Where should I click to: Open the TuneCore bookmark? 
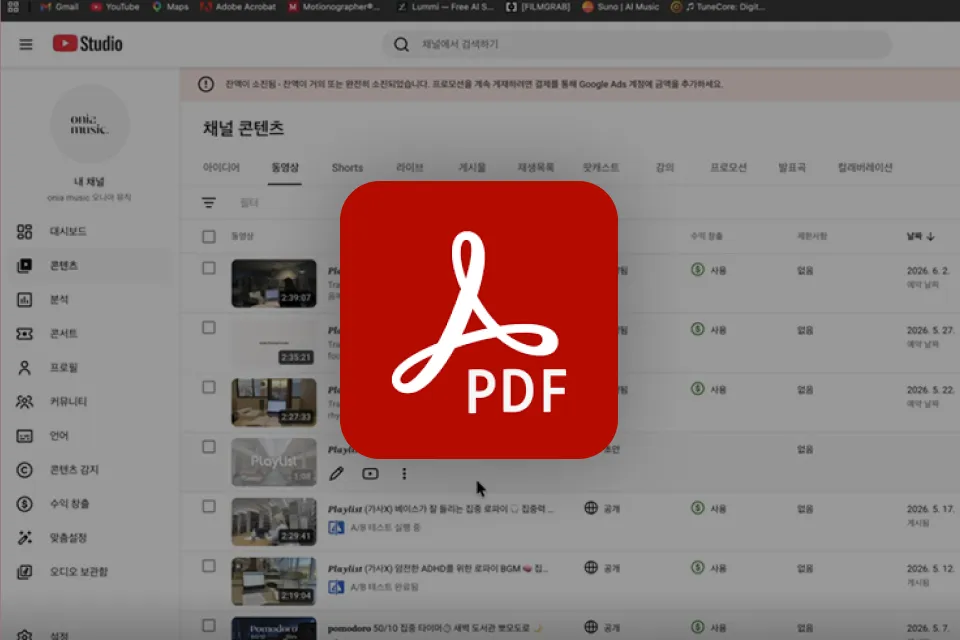[x=718, y=7]
